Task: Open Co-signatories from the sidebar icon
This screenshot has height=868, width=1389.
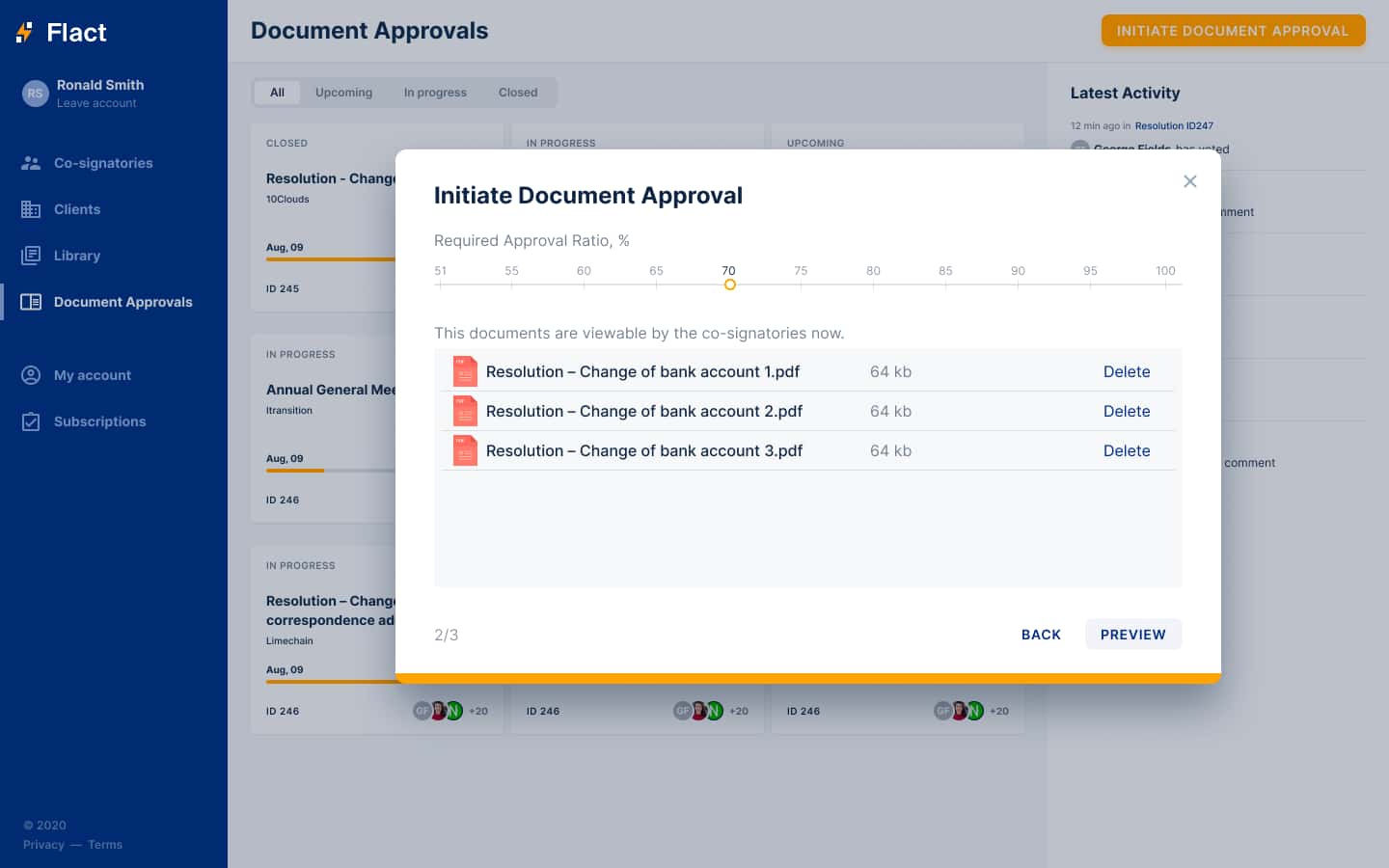Action: coord(31,163)
